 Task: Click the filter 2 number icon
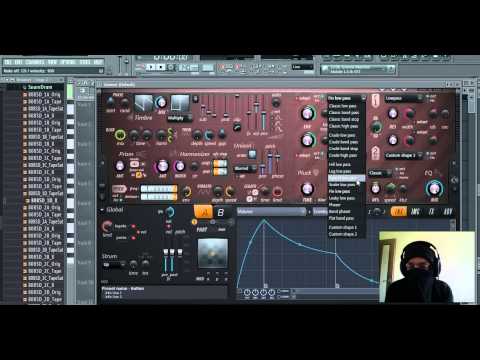pyautogui.click(x=376, y=153)
